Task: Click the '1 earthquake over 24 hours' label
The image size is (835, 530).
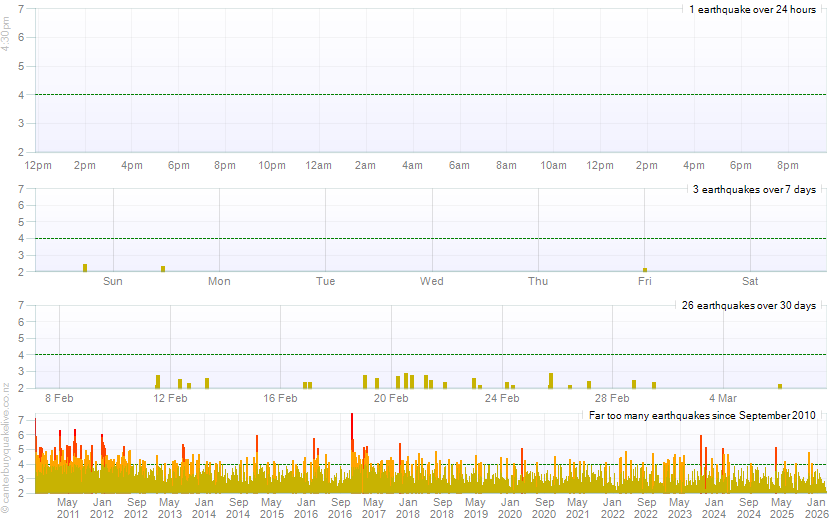Action: [752, 9]
